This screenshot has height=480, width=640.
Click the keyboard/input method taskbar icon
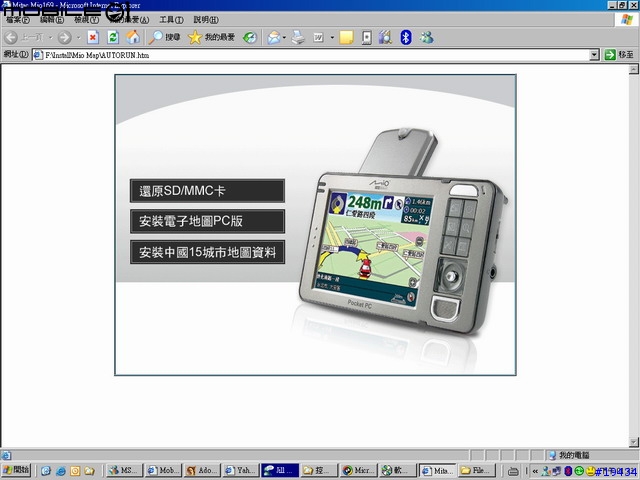513,471
